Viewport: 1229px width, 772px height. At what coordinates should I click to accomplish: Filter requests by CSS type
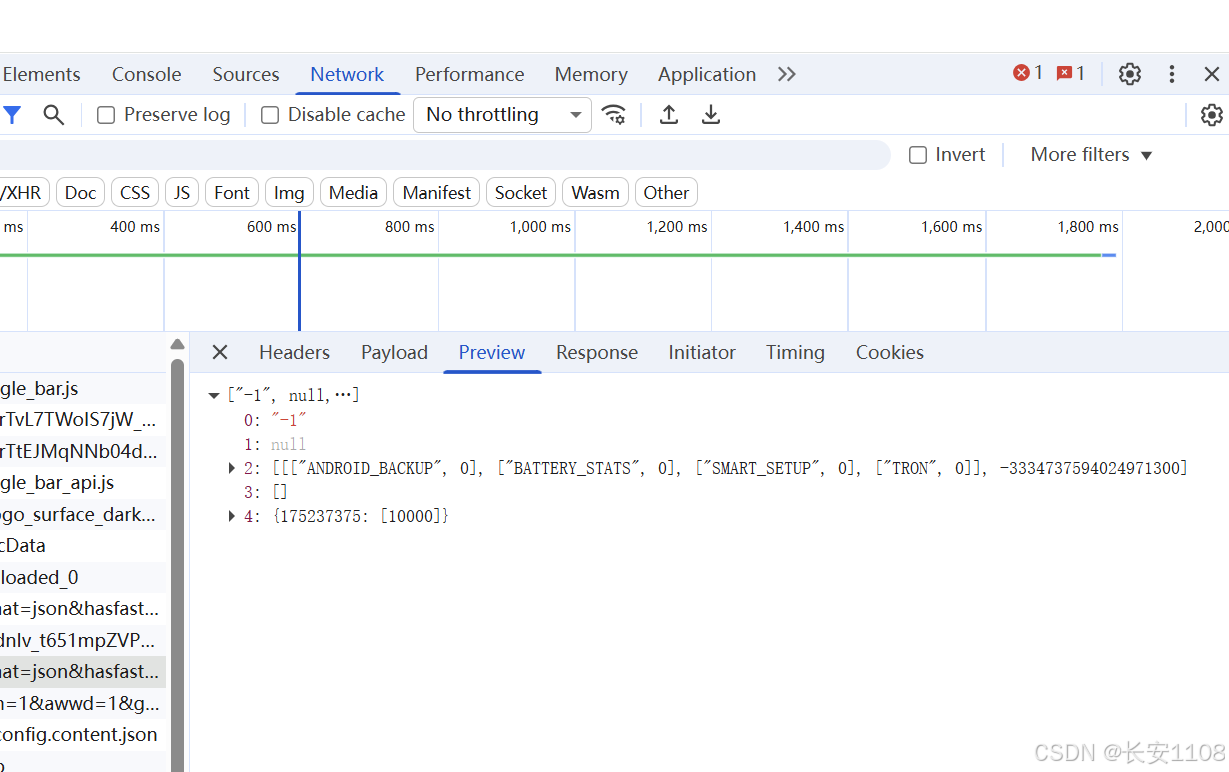click(x=135, y=193)
